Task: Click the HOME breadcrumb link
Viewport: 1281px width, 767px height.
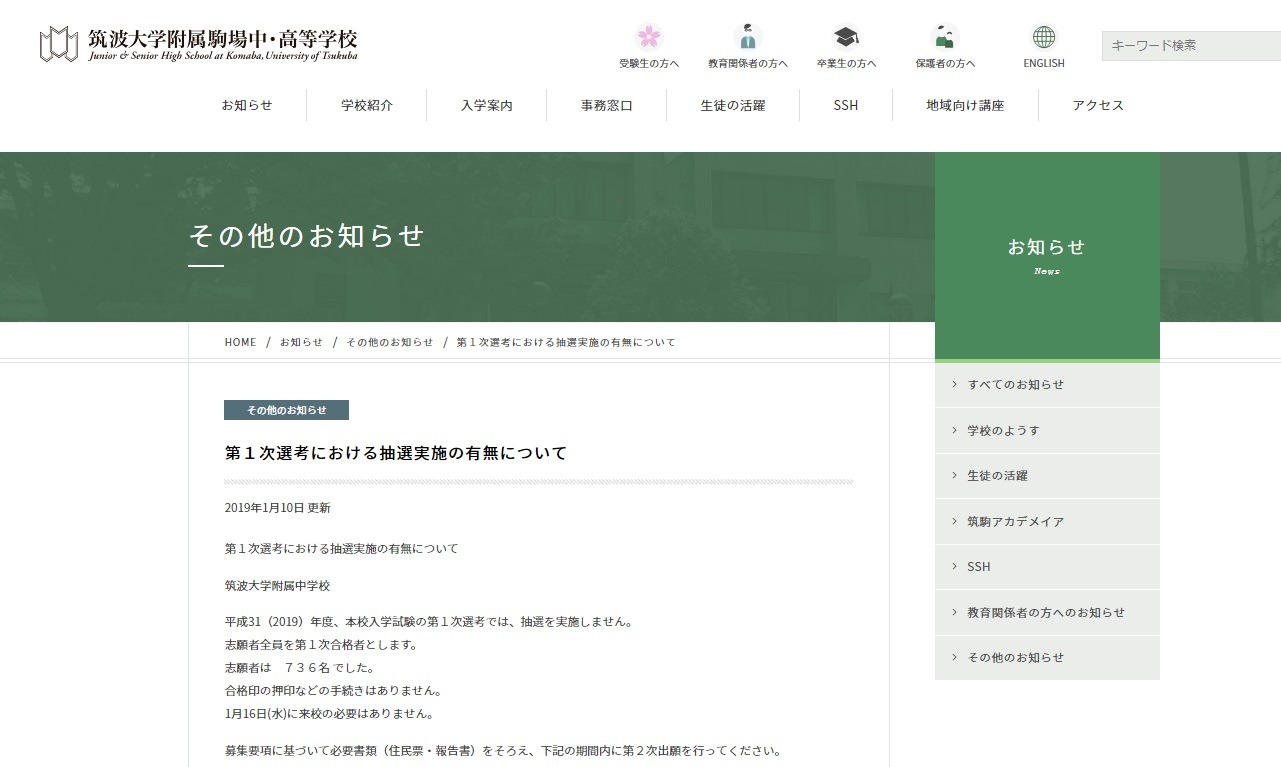Action: (240, 342)
